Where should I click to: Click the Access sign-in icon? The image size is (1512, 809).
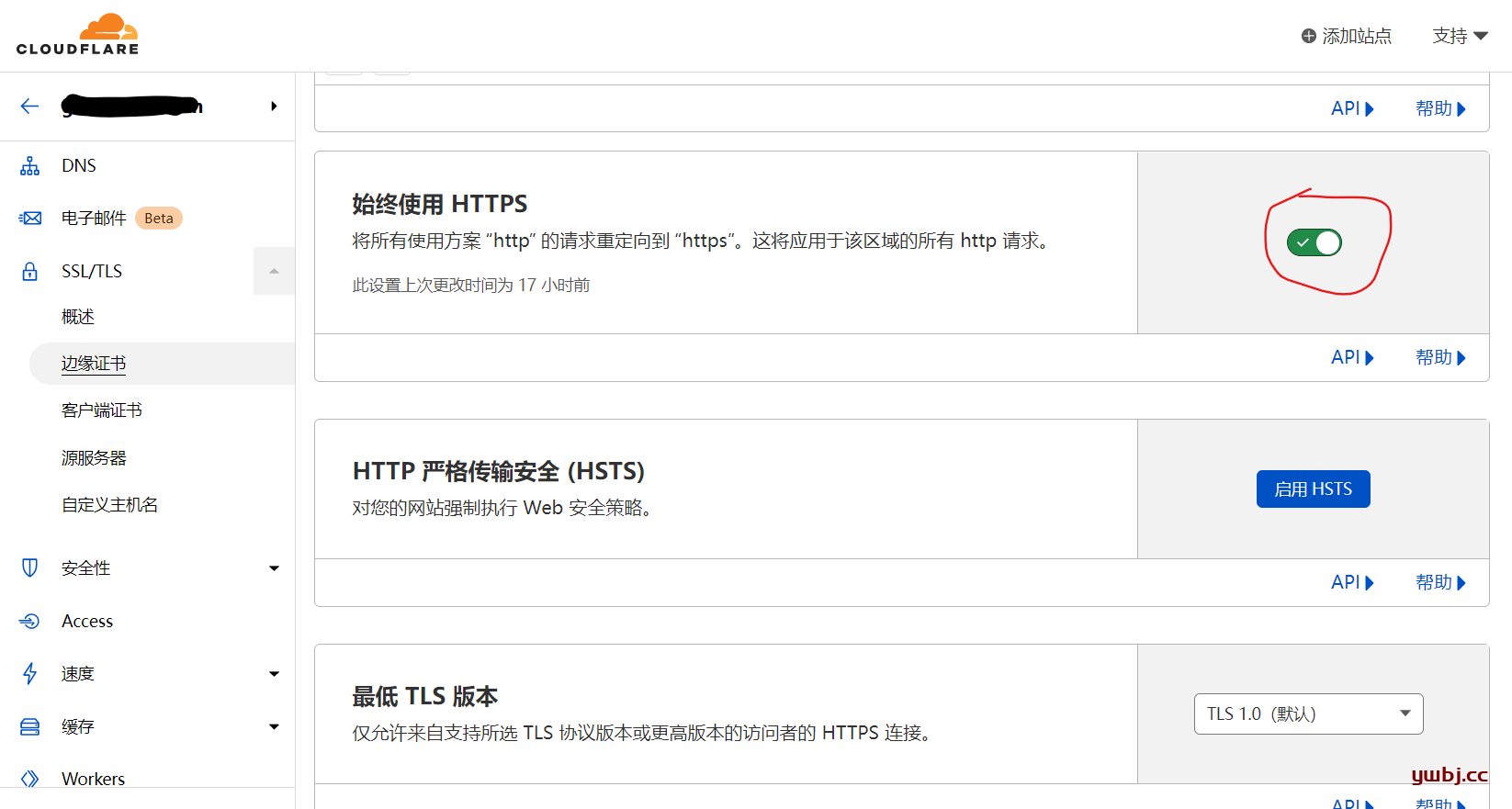(30, 622)
